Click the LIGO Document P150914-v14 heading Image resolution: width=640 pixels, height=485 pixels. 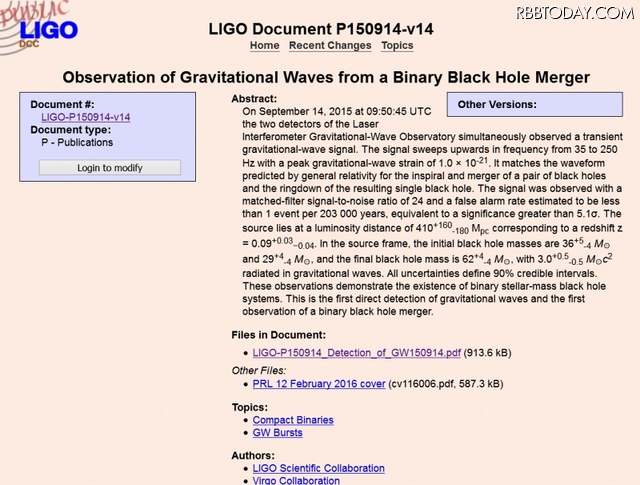pyautogui.click(x=321, y=29)
